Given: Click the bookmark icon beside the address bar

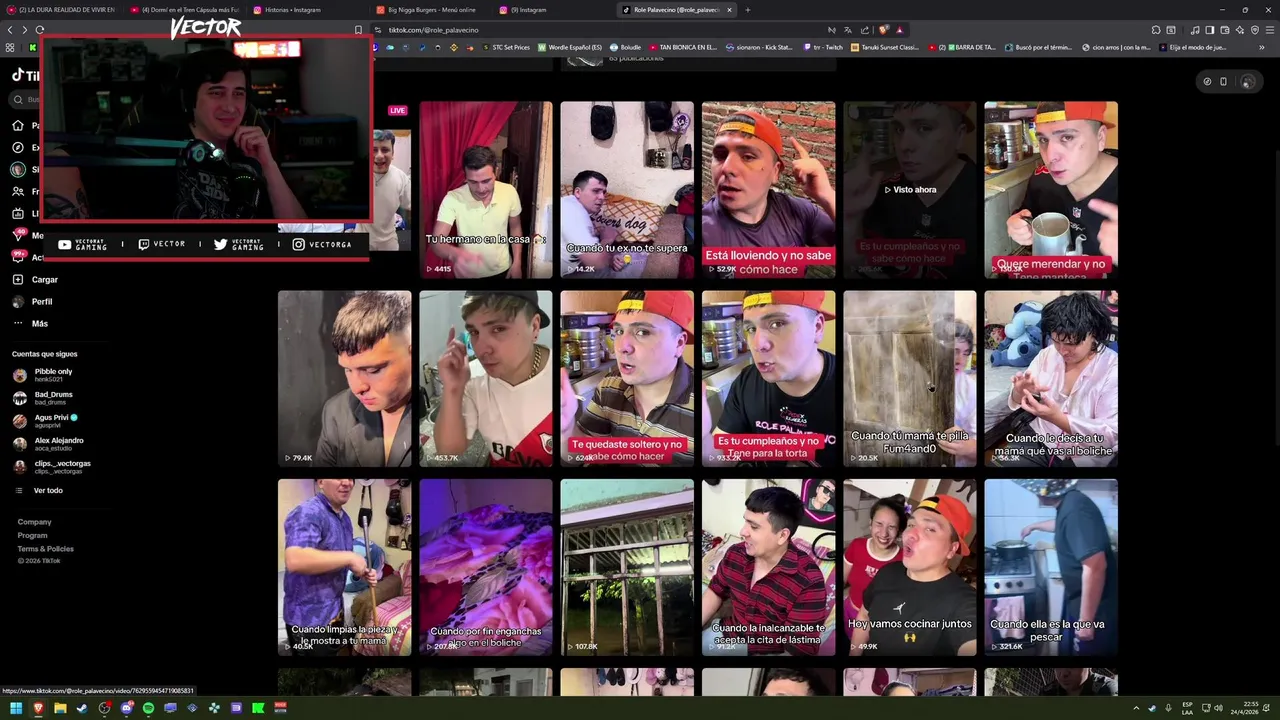Looking at the screenshot, I should [x=358, y=30].
